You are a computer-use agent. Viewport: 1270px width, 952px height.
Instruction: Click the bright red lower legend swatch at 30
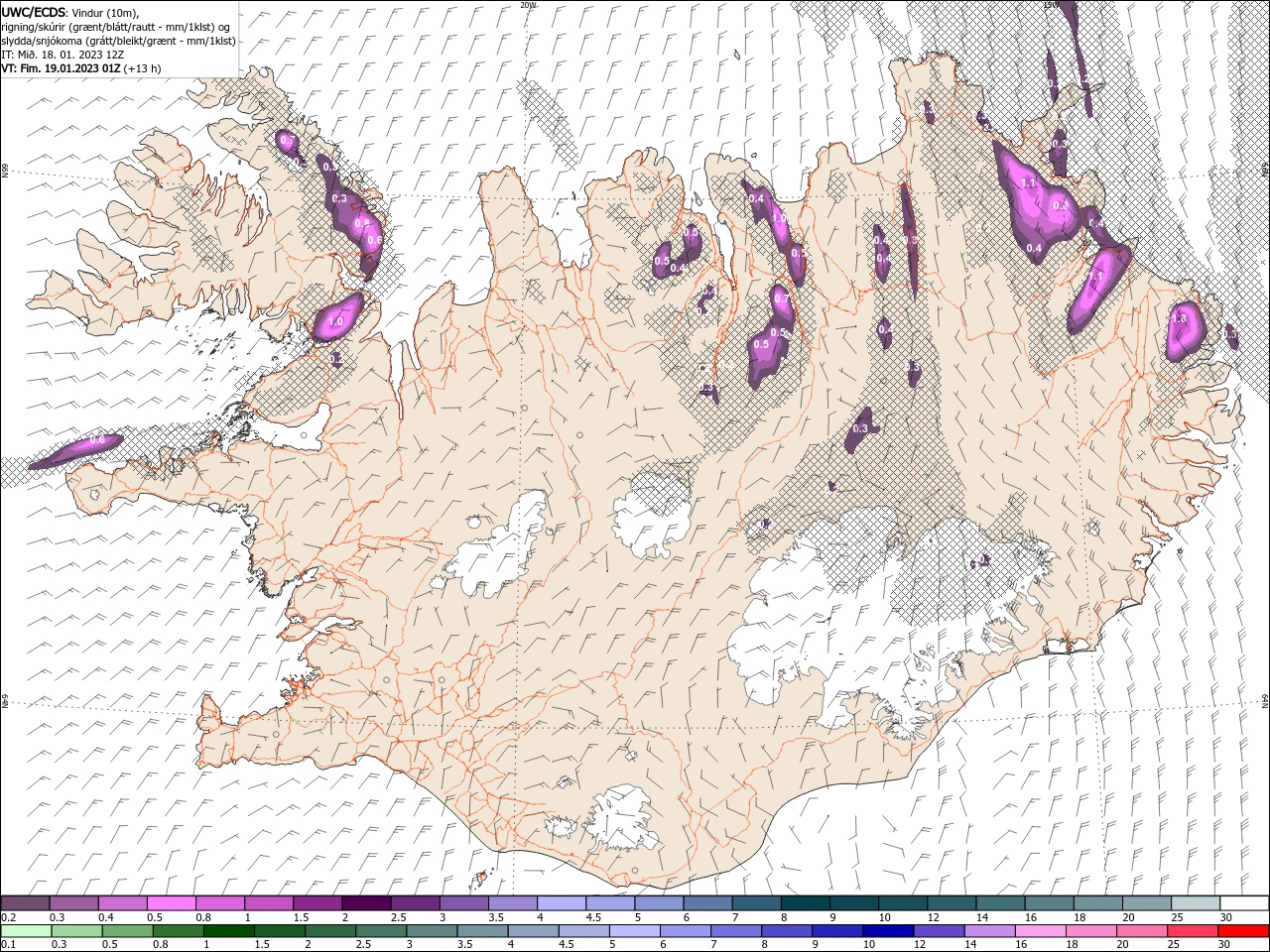(1243, 931)
